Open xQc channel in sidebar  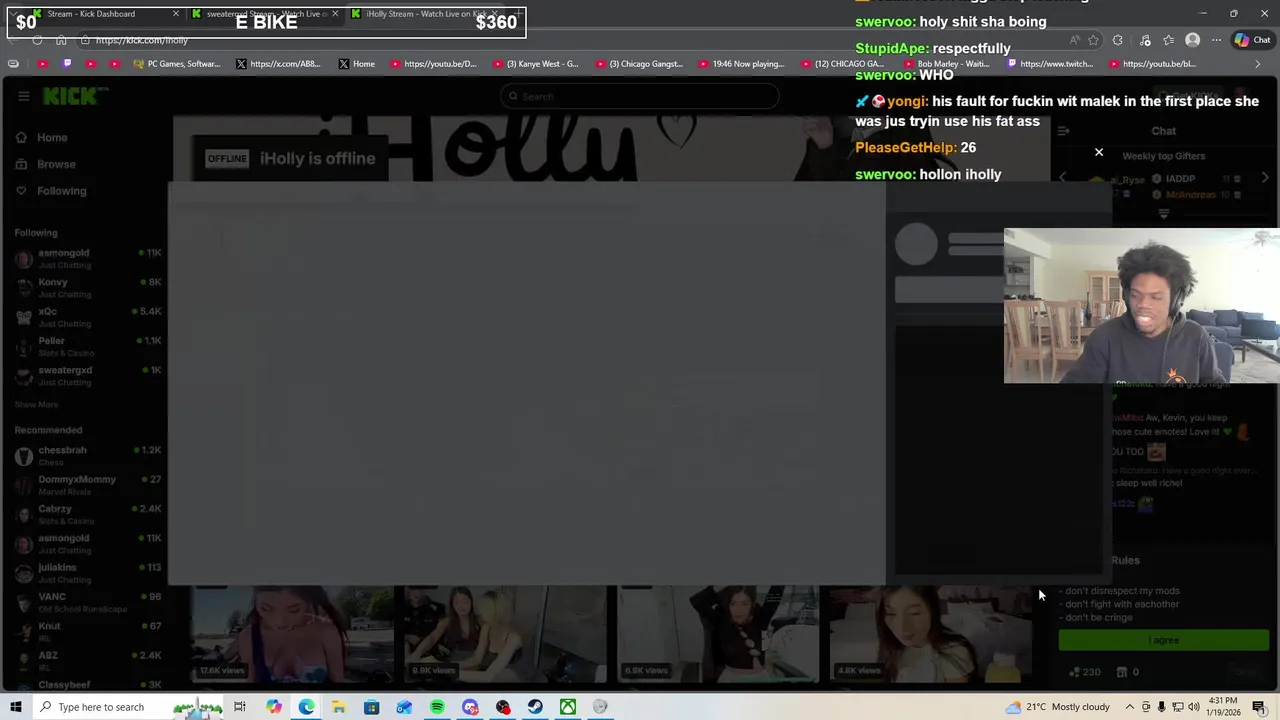point(87,317)
